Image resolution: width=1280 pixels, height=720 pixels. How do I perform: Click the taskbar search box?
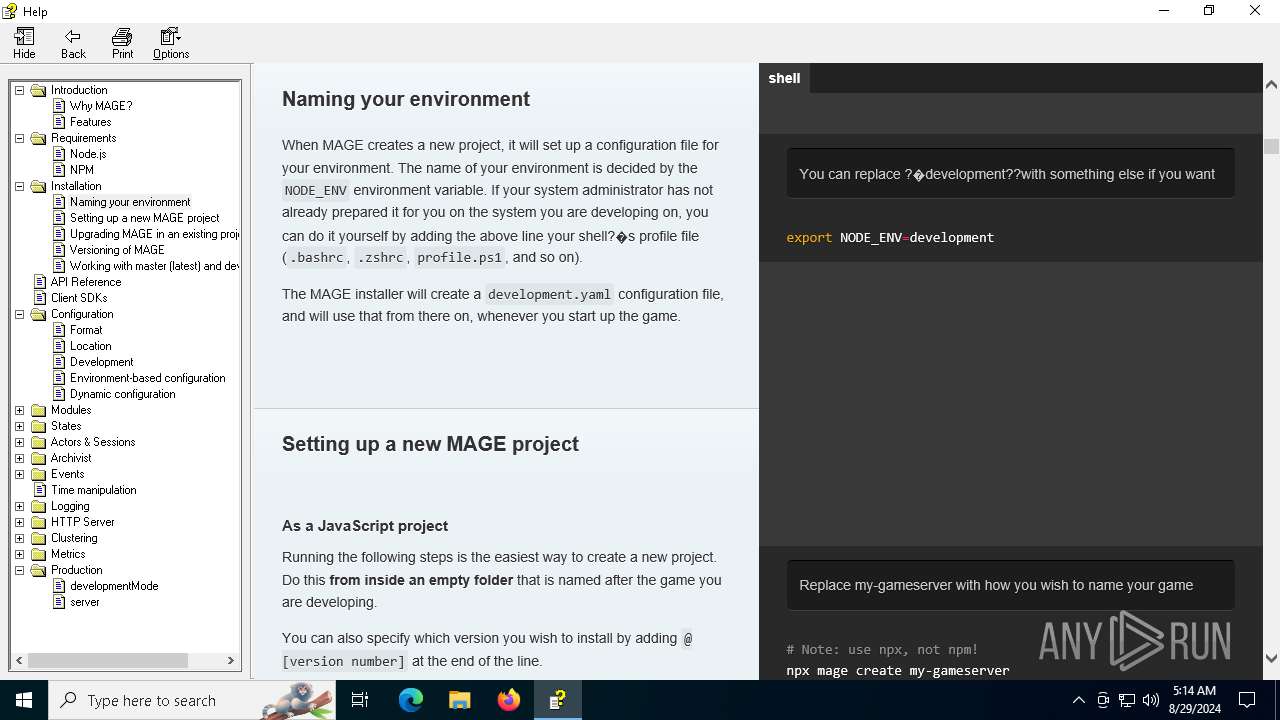pyautogui.click(x=192, y=700)
